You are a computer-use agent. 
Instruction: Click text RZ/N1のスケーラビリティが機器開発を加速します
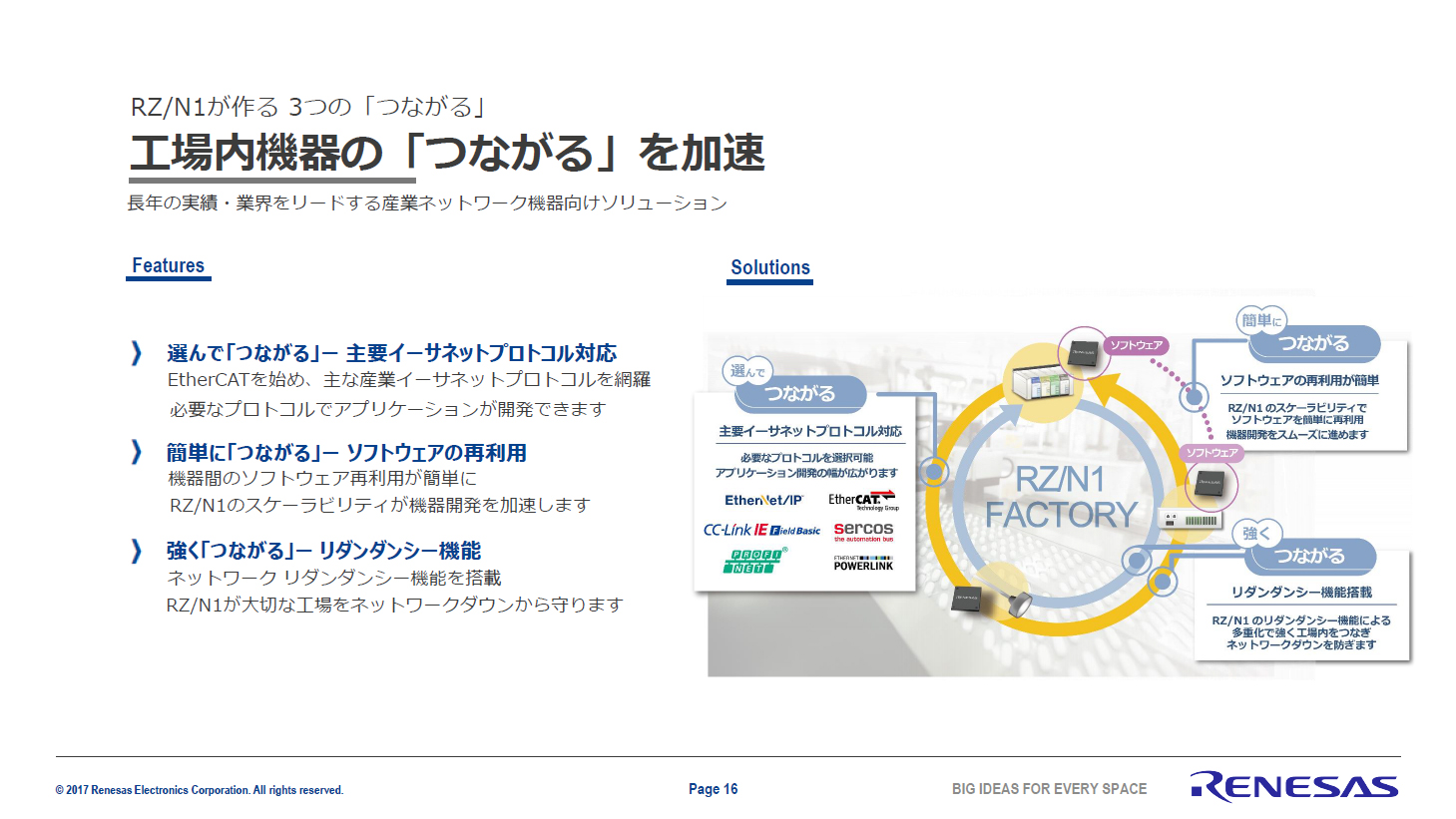[x=379, y=505]
